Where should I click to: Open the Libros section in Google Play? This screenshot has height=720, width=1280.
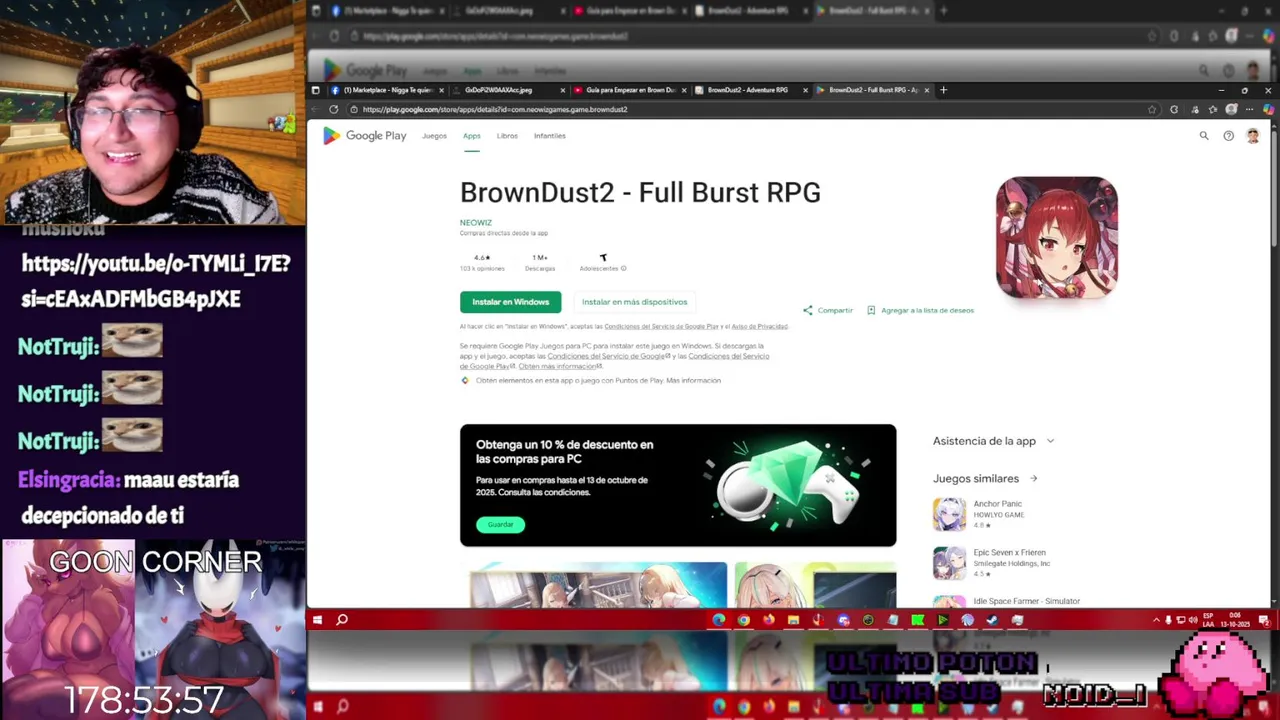[507, 136]
